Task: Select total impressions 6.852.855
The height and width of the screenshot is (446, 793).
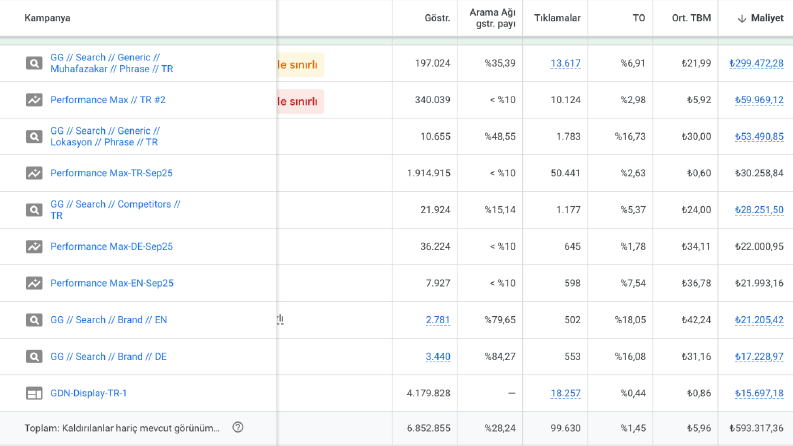Action: coord(428,428)
